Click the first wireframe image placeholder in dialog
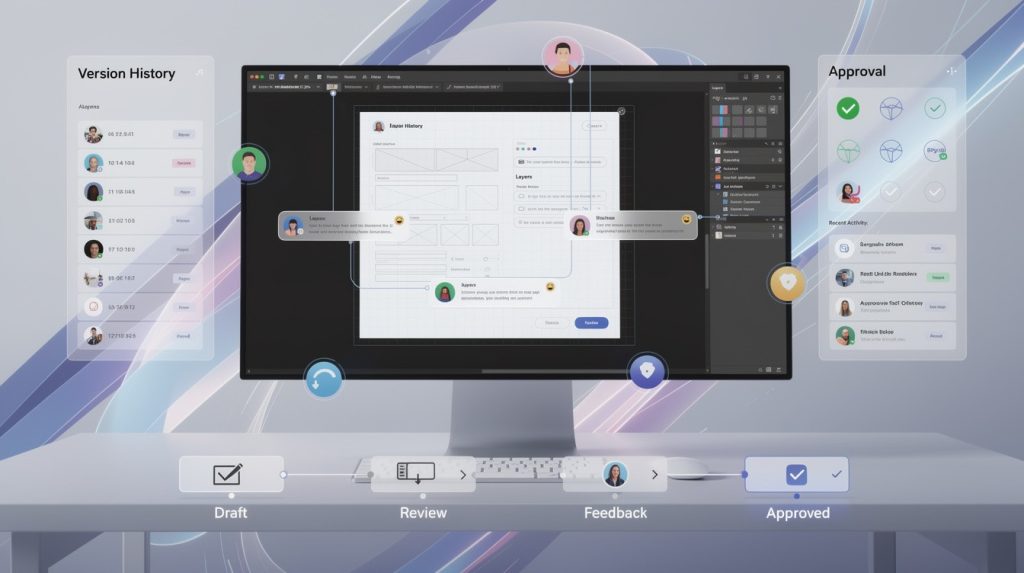Screen dimensions: 1024x573 (x=405, y=159)
